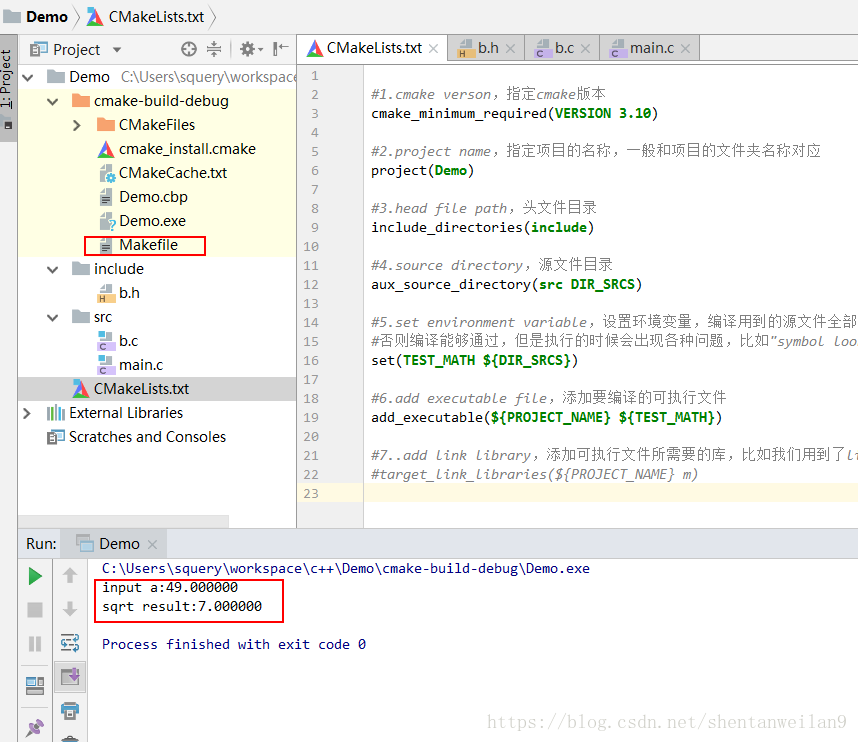
Task: Open the Demo.exe path link in console
Action: (x=346, y=569)
